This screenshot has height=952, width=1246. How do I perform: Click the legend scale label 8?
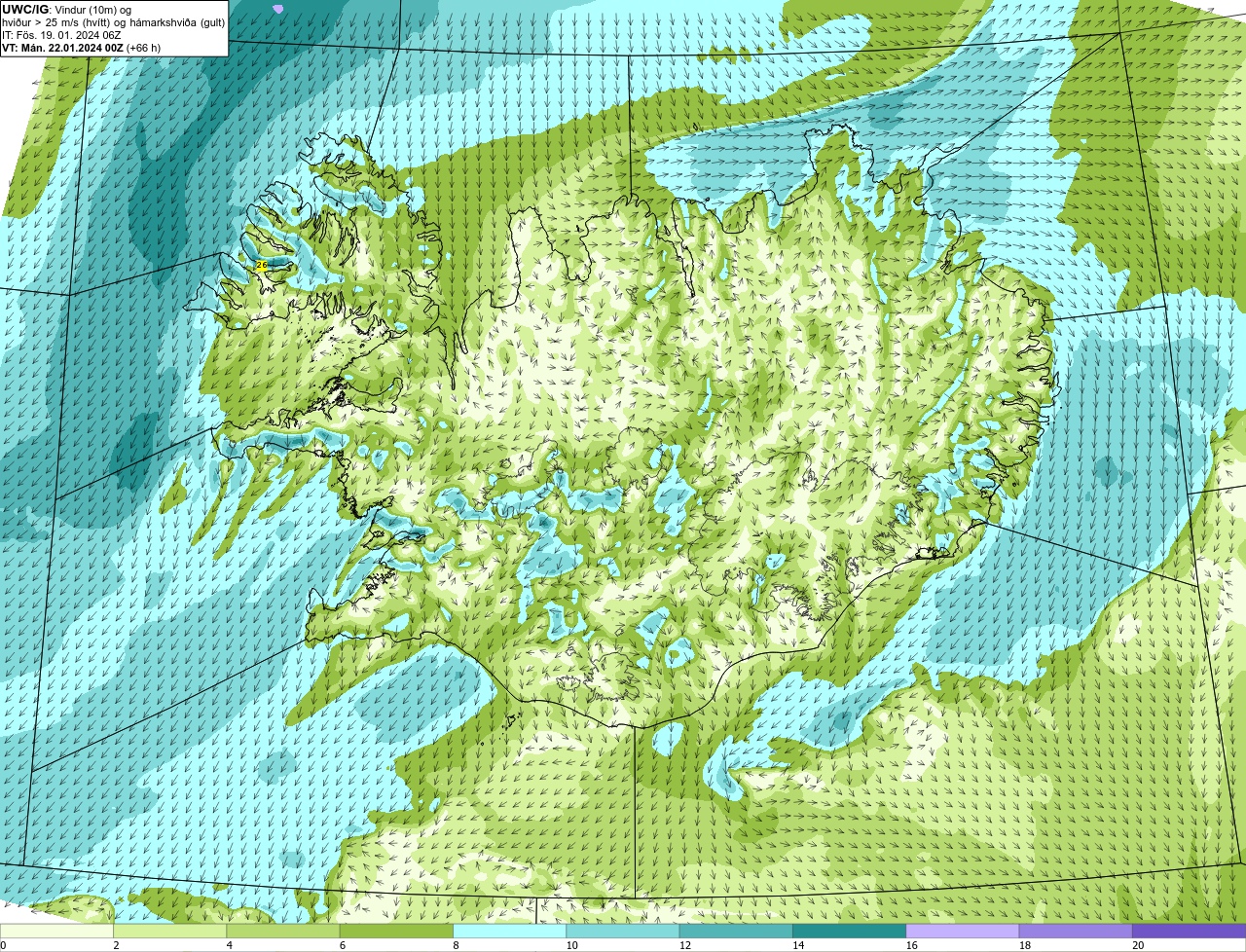pyautogui.click(x=456, y=945)
